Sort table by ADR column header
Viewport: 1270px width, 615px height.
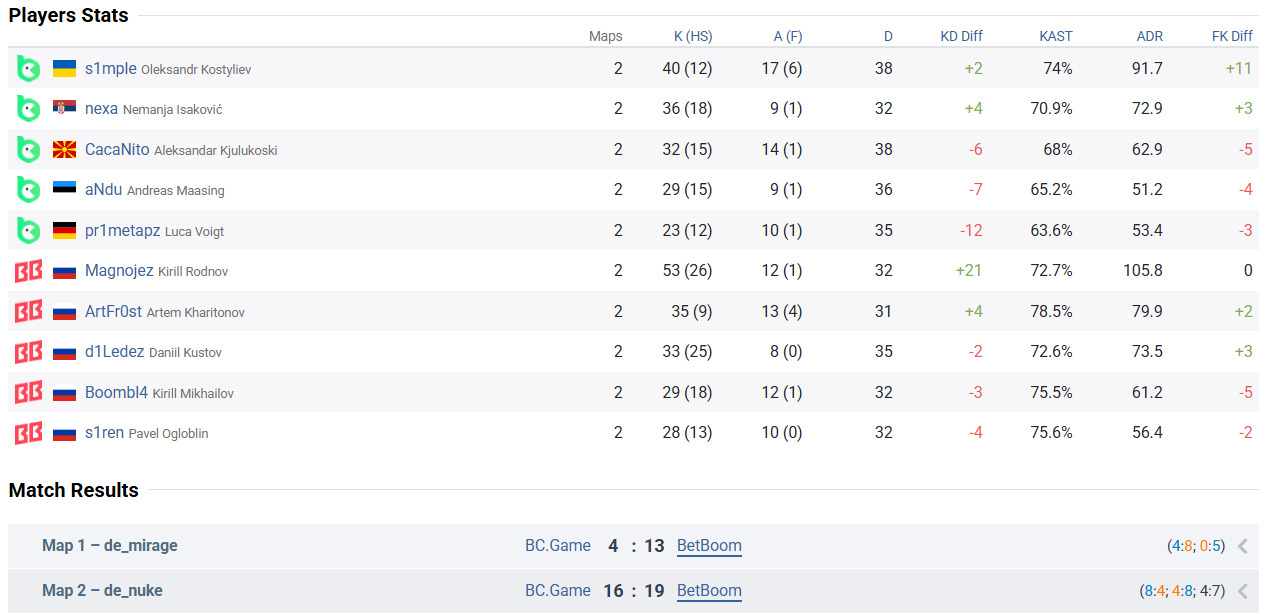[1149, 36]
